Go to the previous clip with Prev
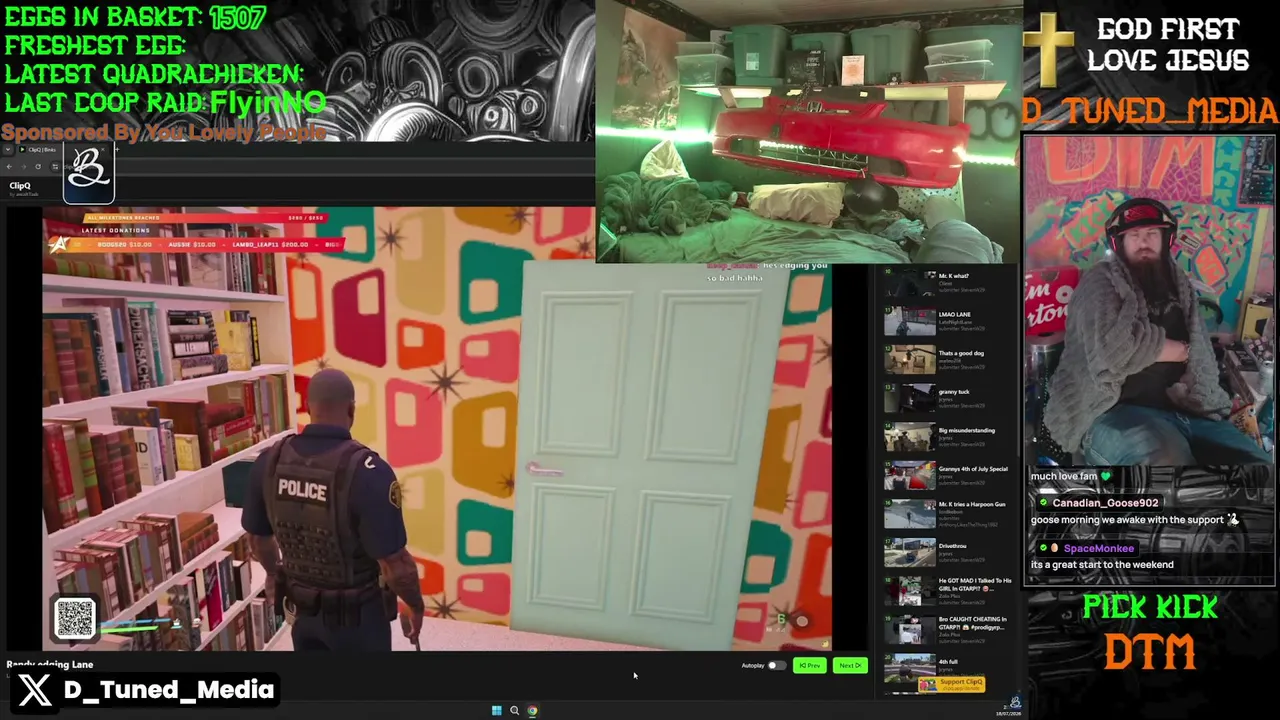The height and width of the screenshot is (720, 1280). [809, 665]
